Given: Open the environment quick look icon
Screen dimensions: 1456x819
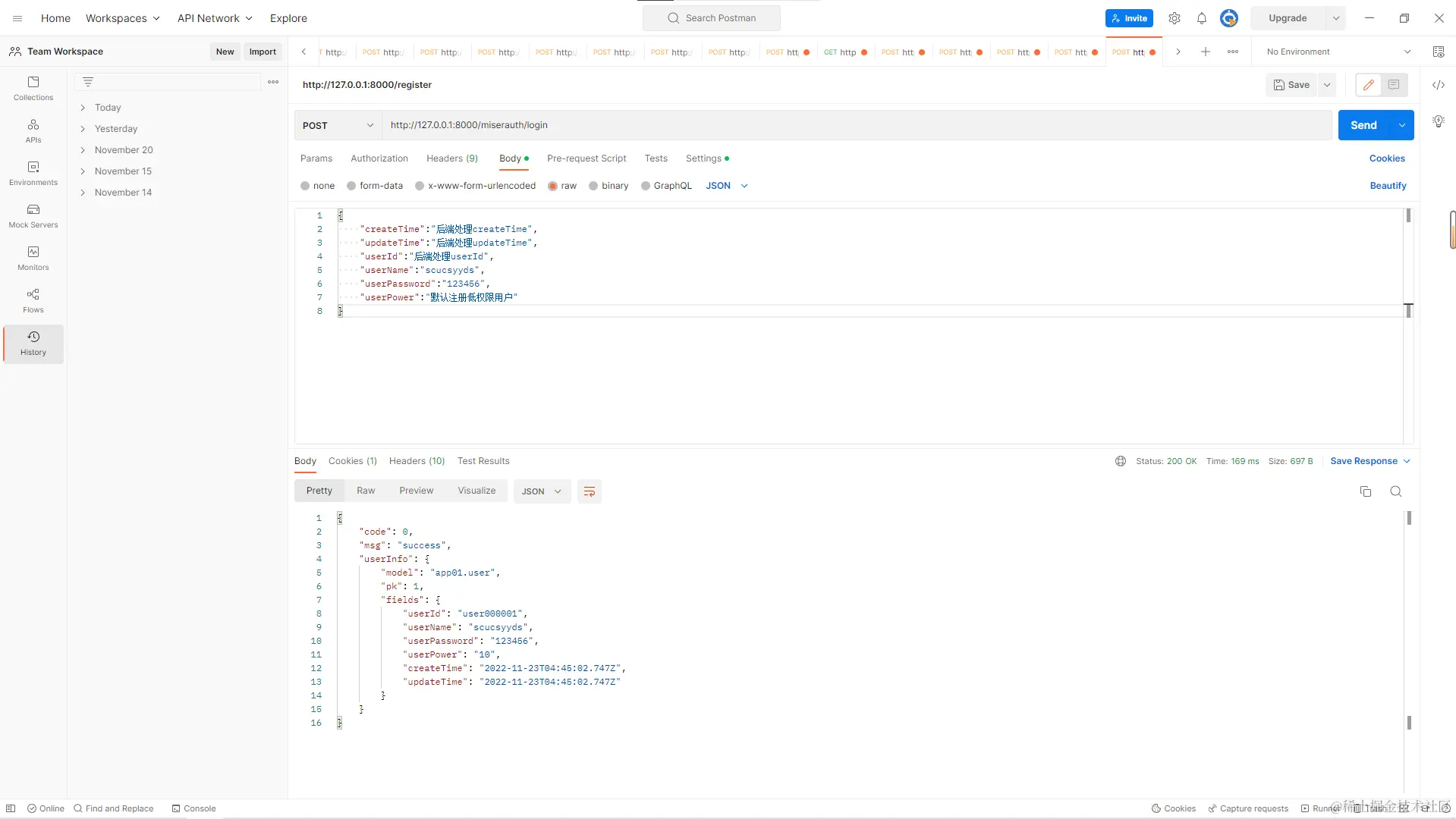Looking at the screenshot, I should [1438, 52].
